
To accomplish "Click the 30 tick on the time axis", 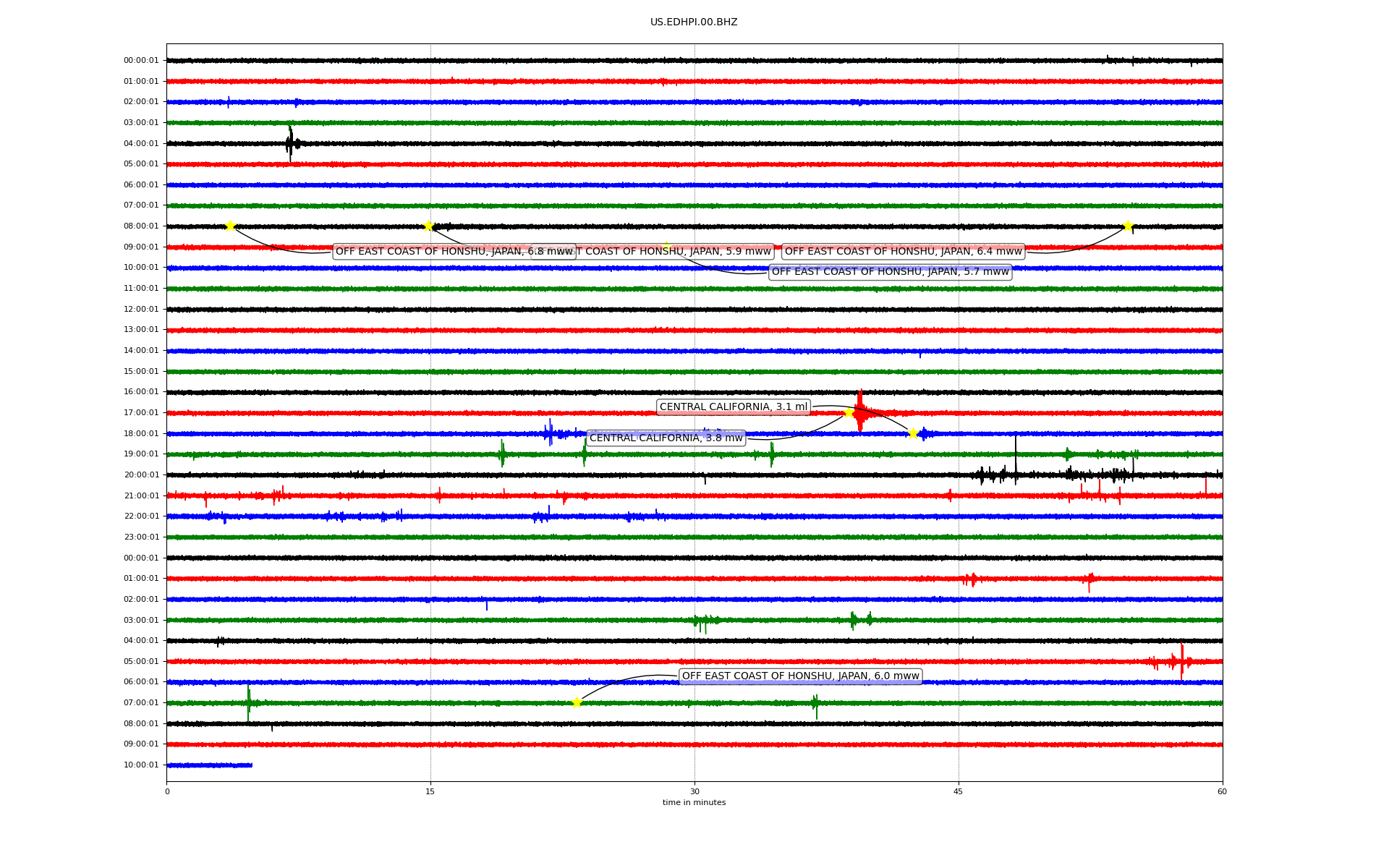I will click(x=694, y=791).
